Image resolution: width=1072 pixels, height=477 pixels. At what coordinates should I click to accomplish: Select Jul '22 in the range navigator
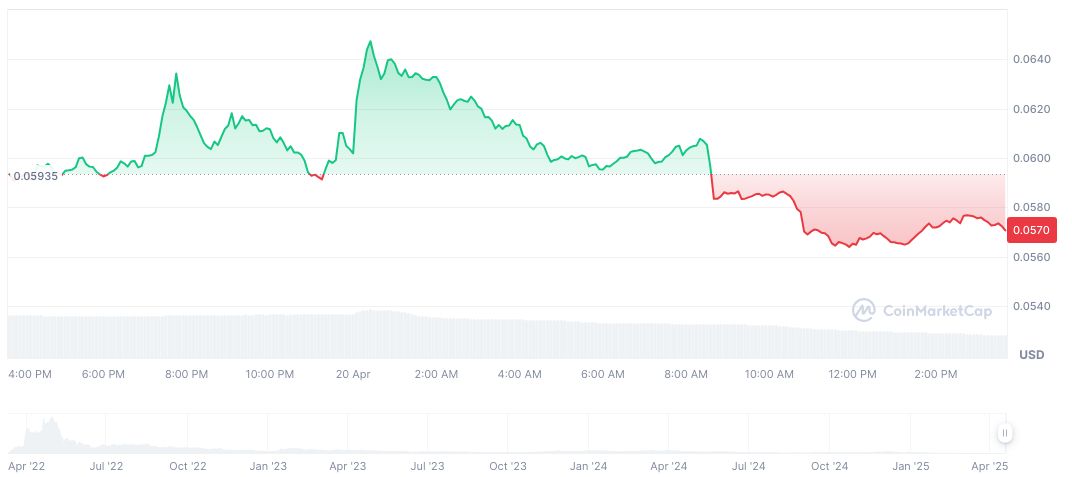tap(106, 466)
